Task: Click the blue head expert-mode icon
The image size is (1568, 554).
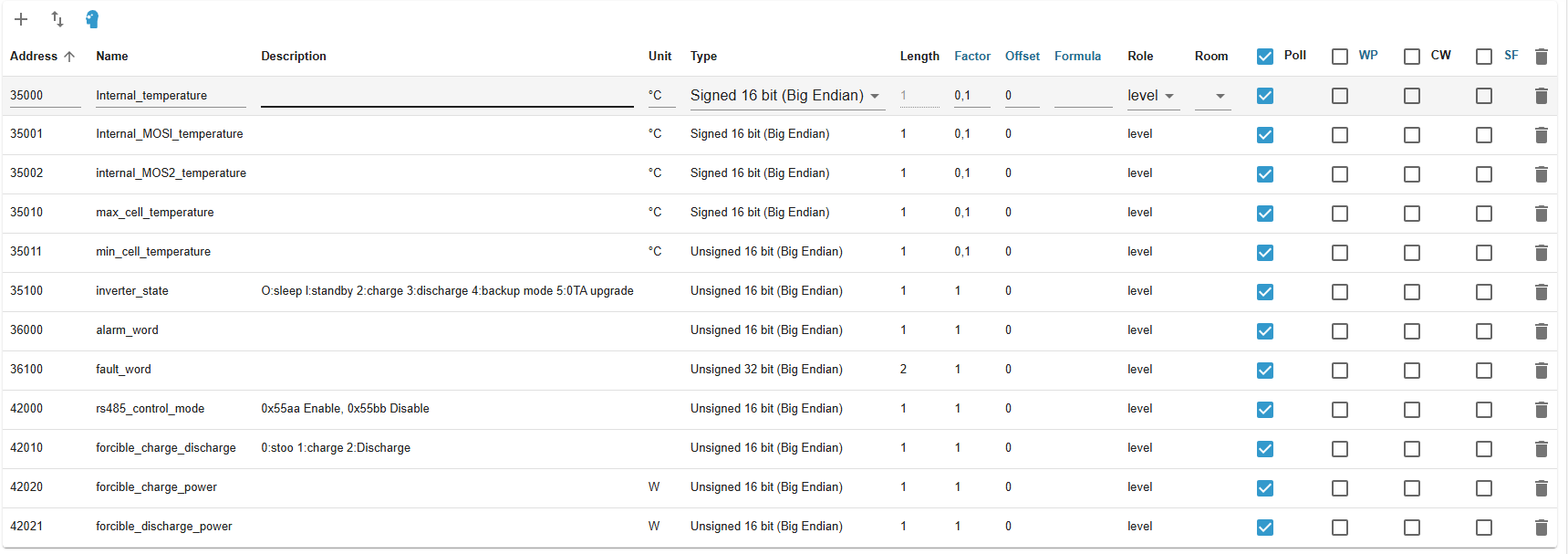Action: (92, 19)
